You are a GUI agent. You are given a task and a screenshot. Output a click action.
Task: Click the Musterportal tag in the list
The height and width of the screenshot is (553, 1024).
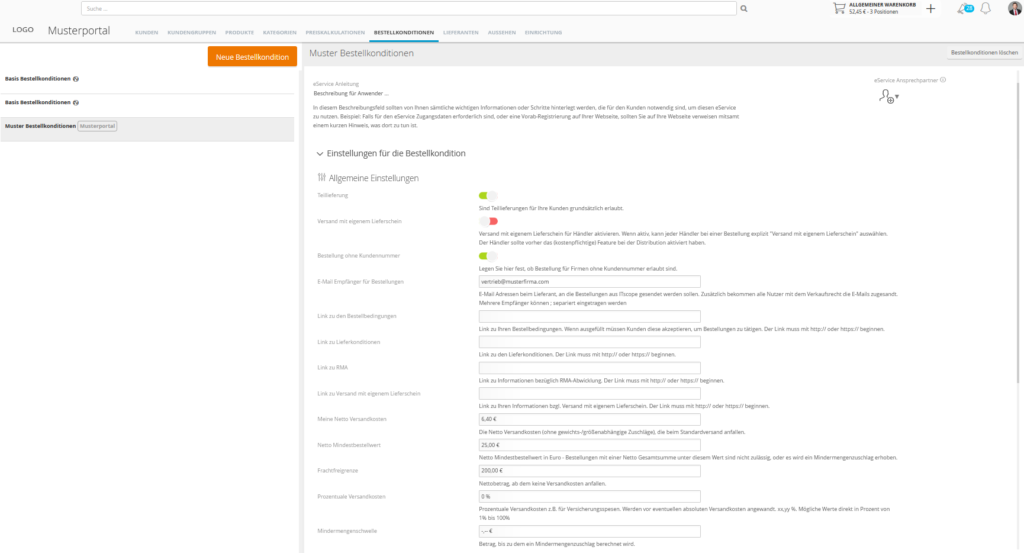97,126
